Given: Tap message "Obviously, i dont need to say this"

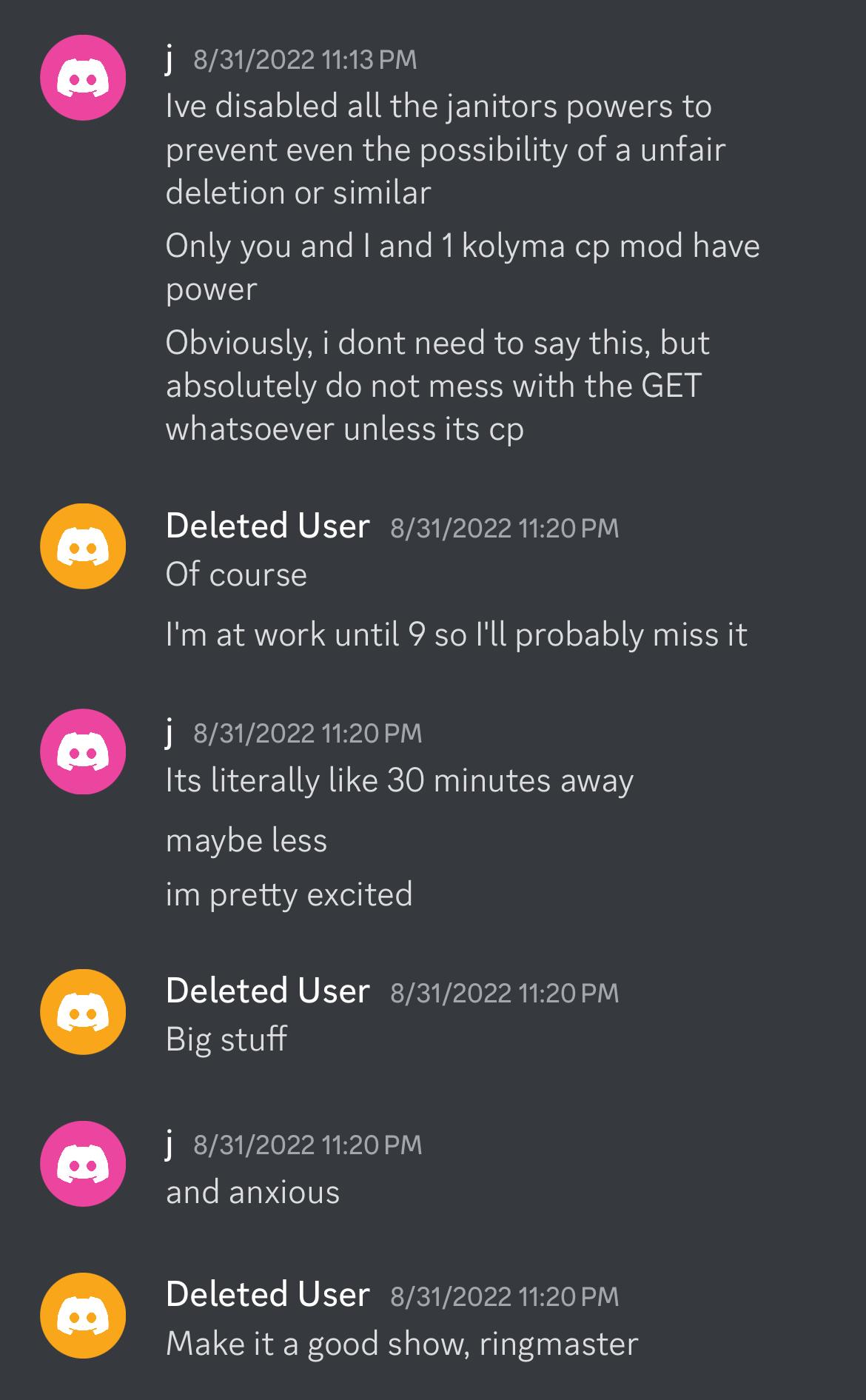Looking at the screenshot, I should pyautogui.click(x=437, y=386).
